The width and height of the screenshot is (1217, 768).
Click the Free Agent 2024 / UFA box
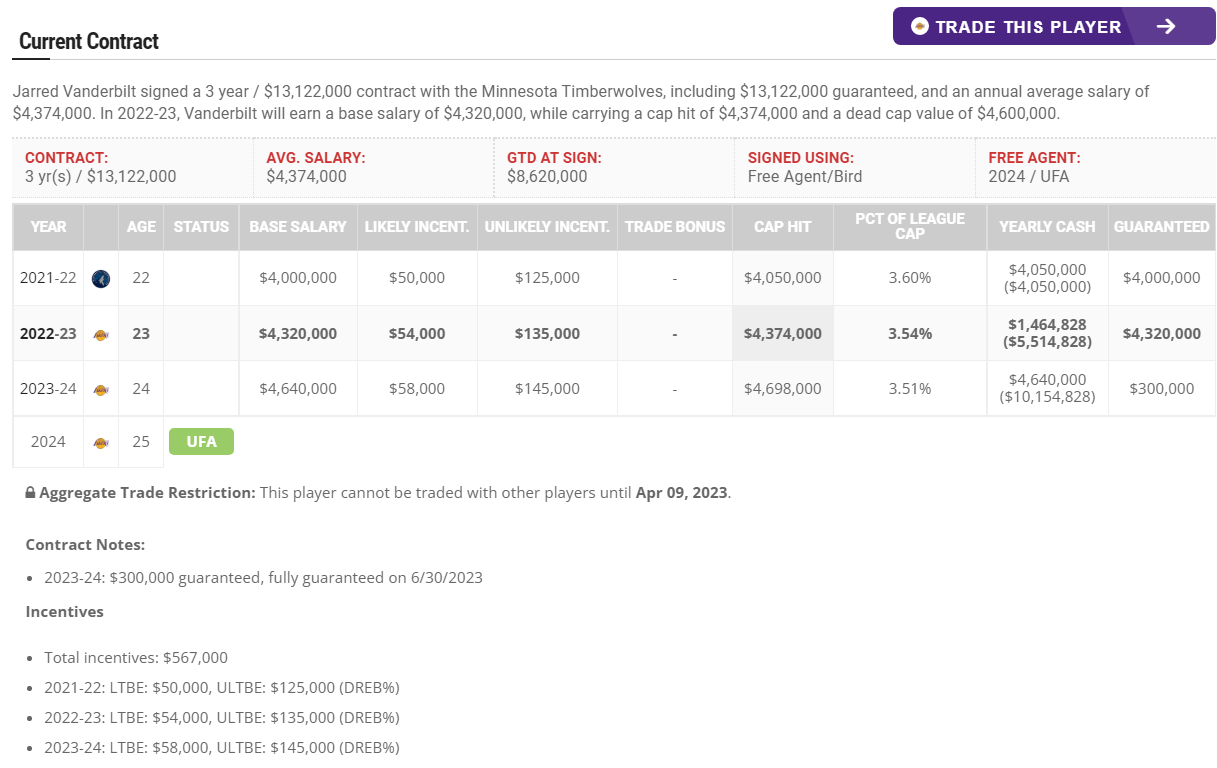[x=1094, y=167]
